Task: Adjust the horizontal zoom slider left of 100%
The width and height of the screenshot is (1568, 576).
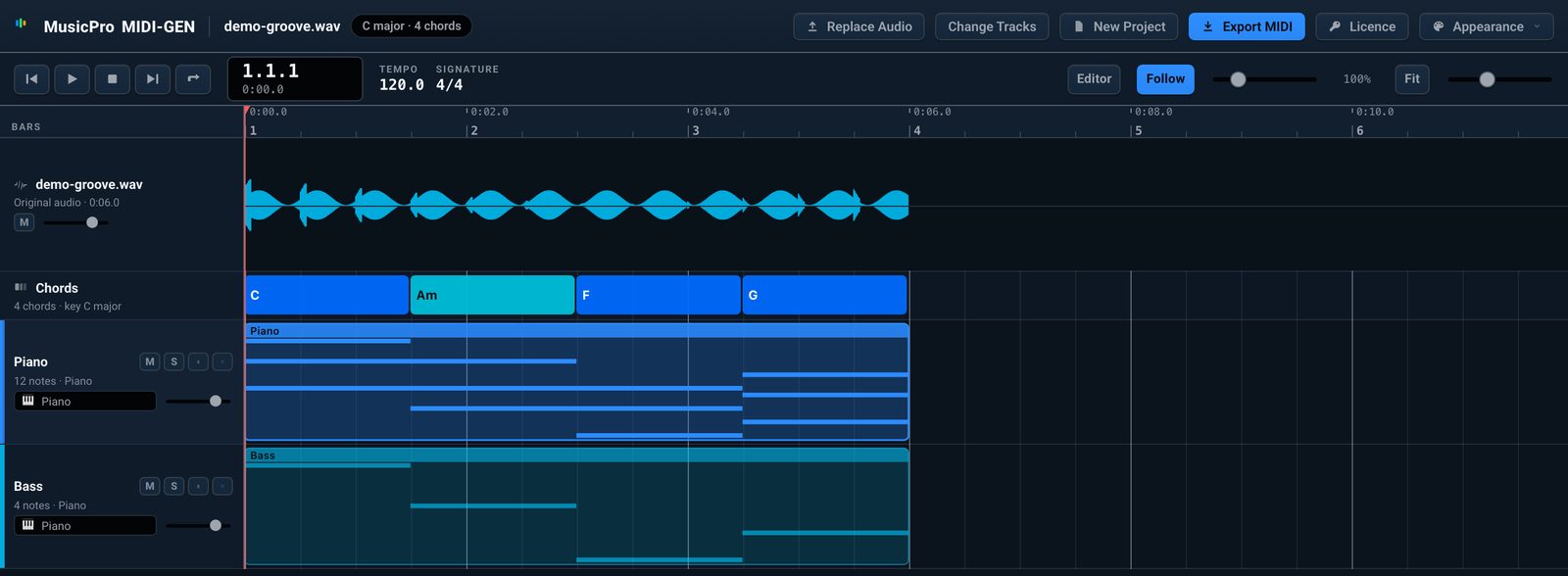Action: pyautogui.click(x=1264, y=79)
